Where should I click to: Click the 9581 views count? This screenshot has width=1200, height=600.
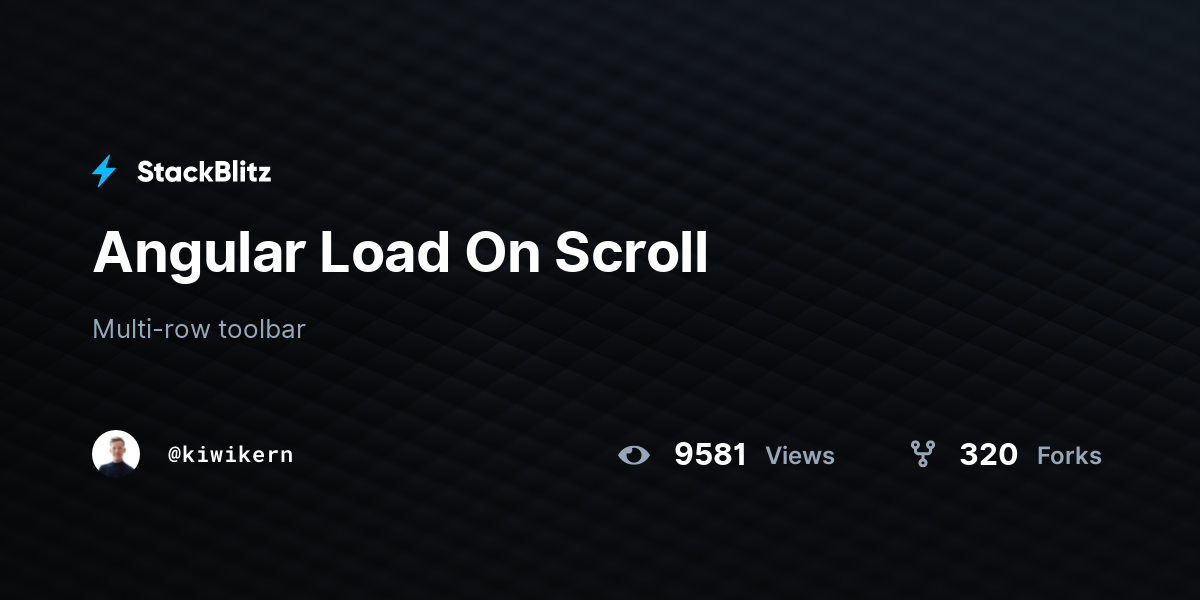pyautogui.click(x=710, y=455)
